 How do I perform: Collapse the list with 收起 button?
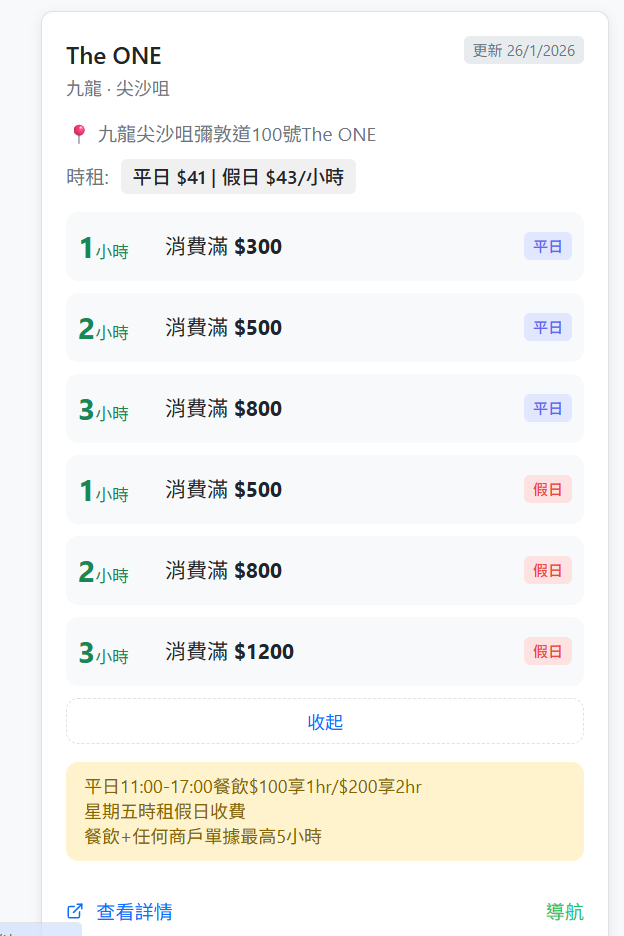[325, 721]
